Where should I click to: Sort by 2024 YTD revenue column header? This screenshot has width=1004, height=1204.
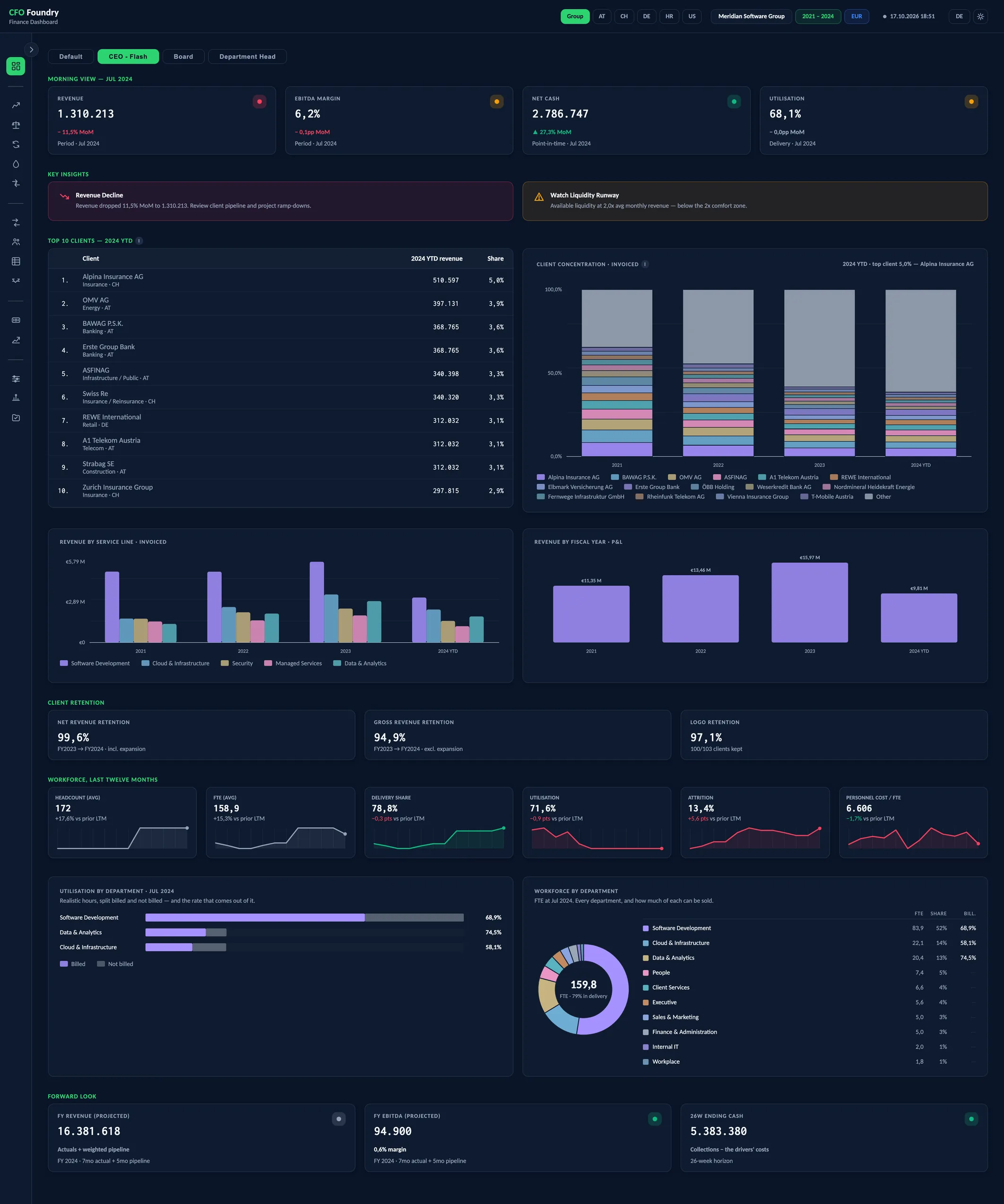(437, 259)
